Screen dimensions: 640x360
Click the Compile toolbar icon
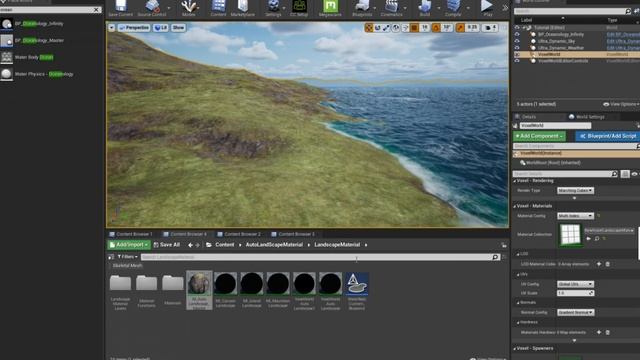(453, 8)
